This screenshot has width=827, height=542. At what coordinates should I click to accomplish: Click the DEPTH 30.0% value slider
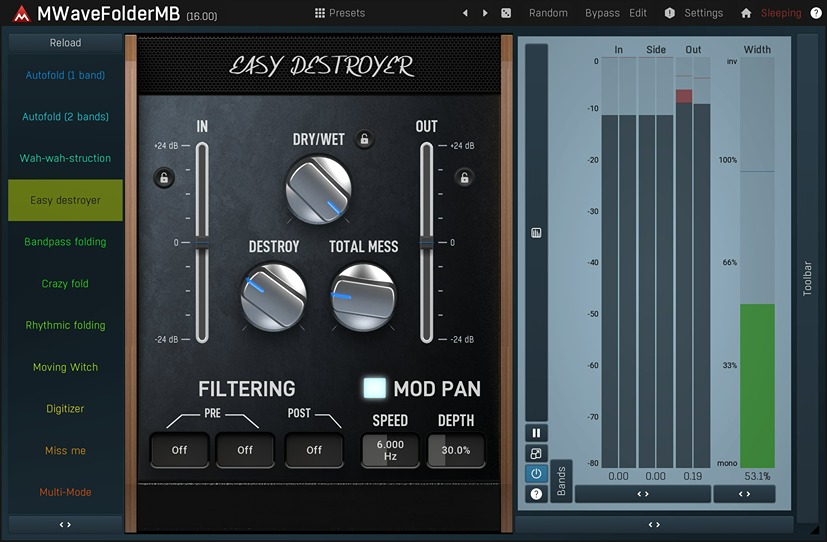pos(456,450)
